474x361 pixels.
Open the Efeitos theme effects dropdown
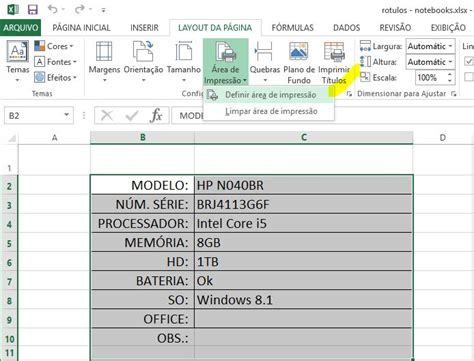(x=56, y=77)
